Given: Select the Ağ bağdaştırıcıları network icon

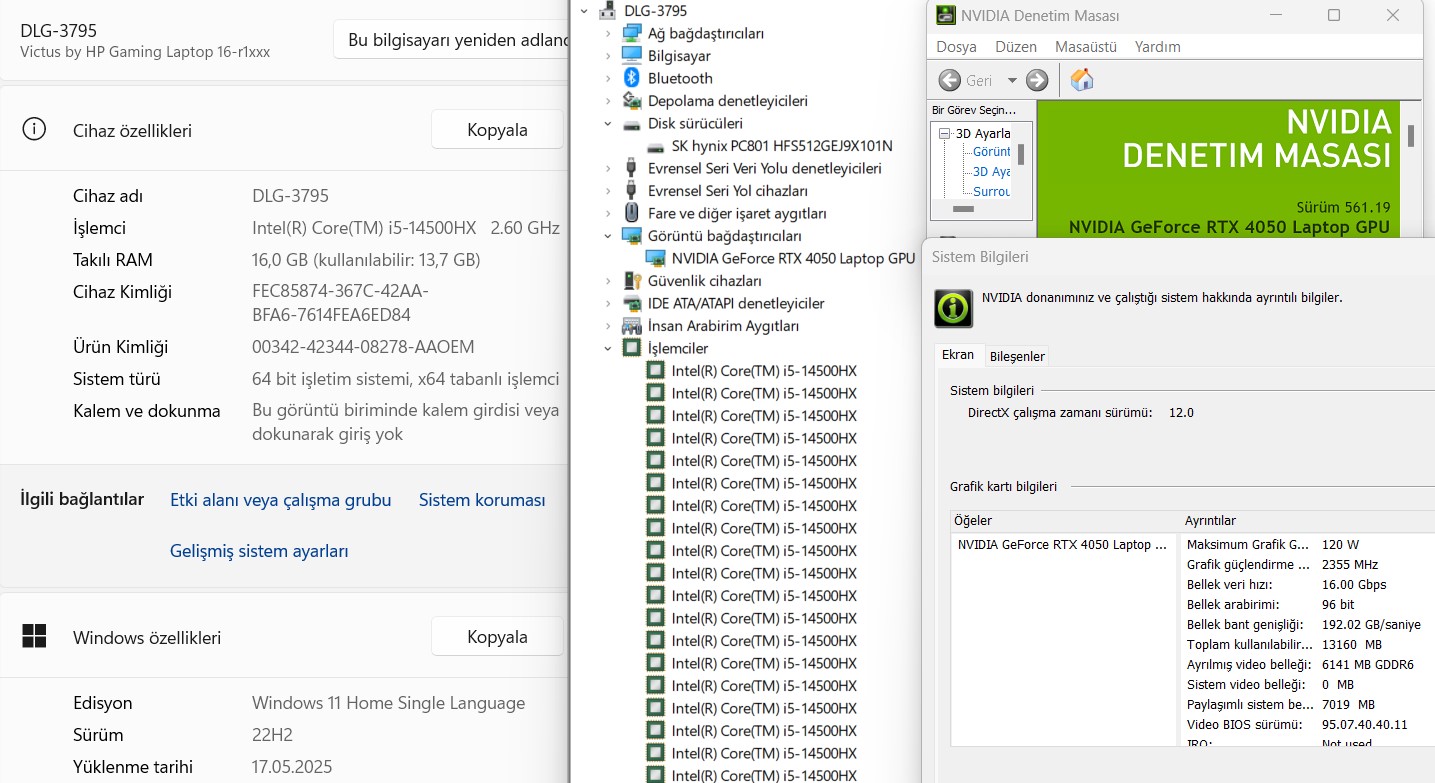Looking at the screenshot, I should pos(631,33).
